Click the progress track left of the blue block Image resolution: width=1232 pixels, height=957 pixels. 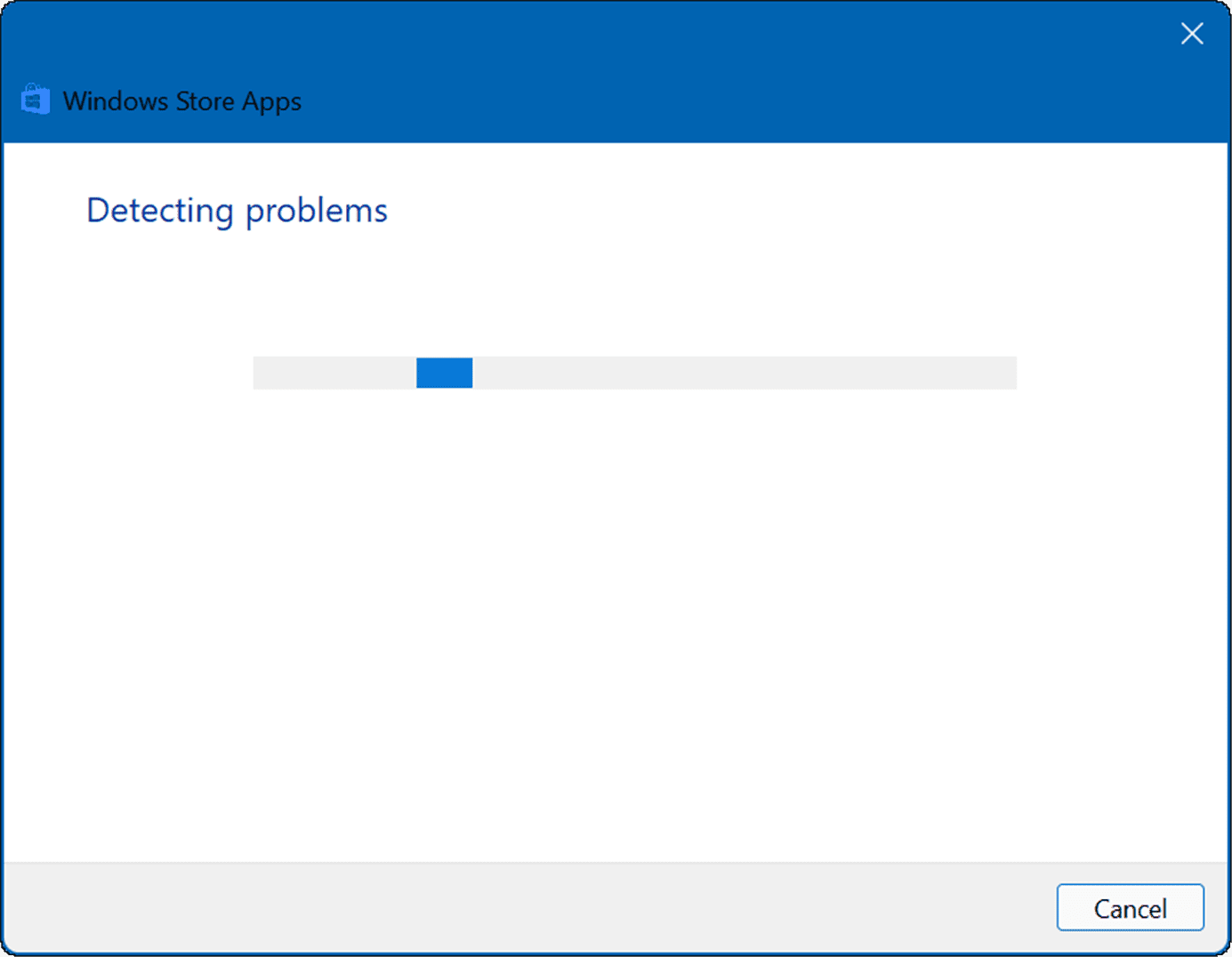[x=334, y=373]
